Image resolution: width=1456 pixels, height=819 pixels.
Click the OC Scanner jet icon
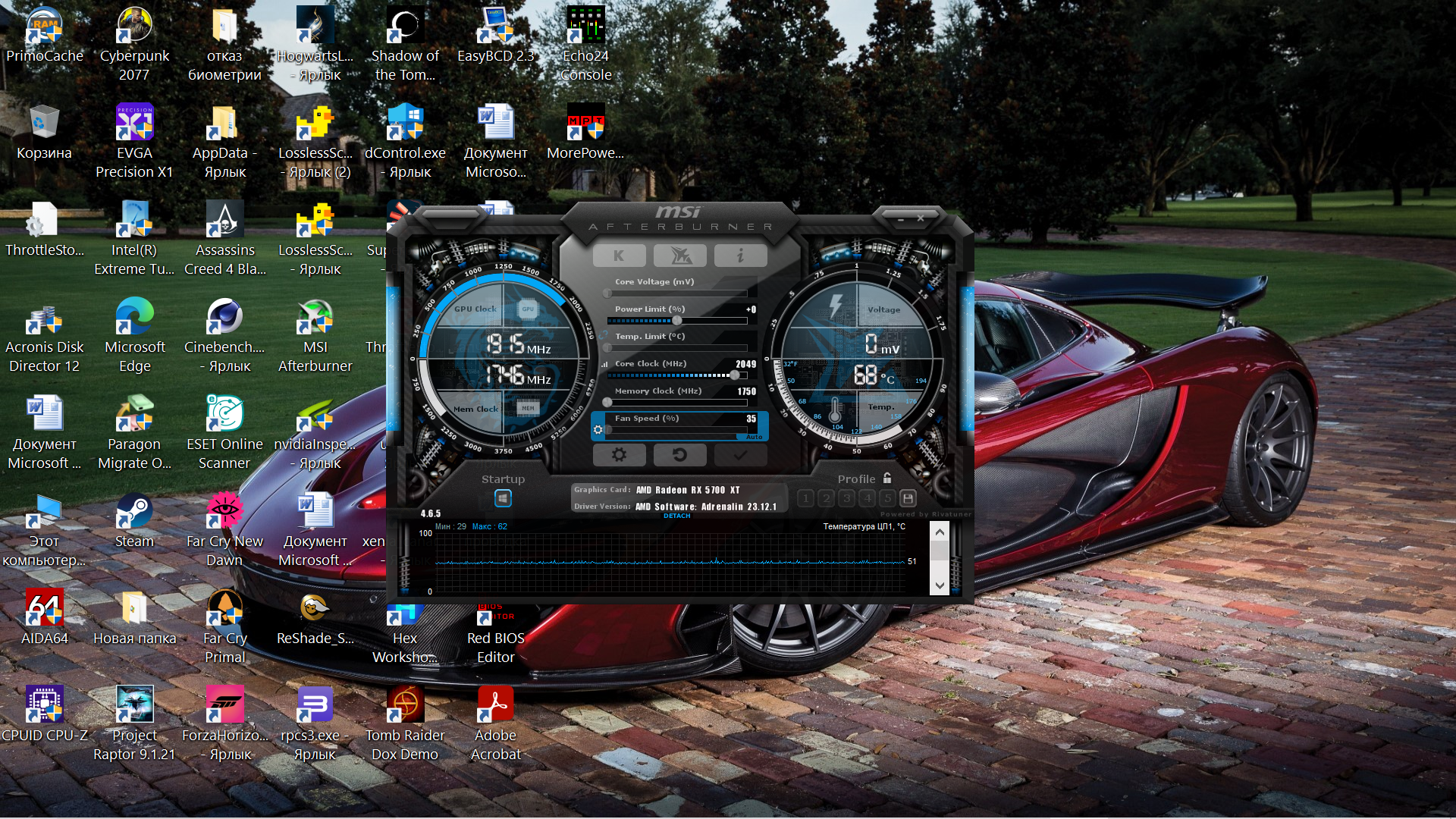[679, 256]
